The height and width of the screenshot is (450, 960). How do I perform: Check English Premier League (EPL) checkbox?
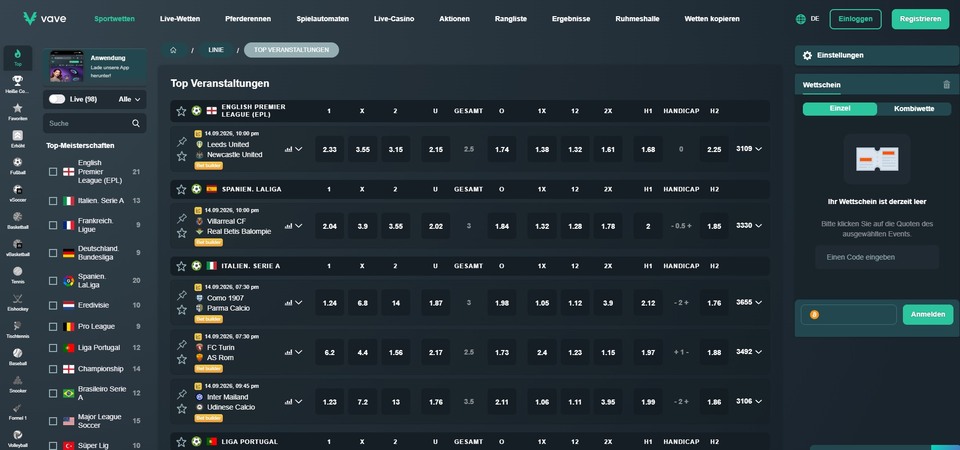(x=53, y=172)
